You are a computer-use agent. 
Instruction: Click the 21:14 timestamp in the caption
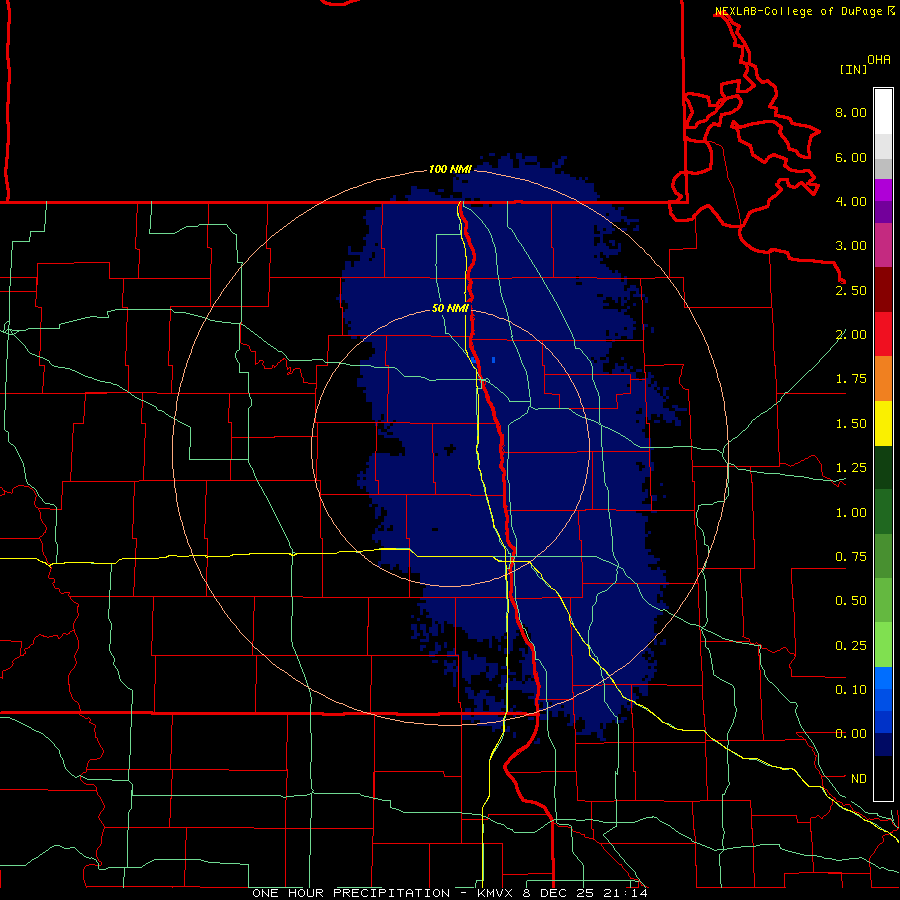[x=626, y=893]
